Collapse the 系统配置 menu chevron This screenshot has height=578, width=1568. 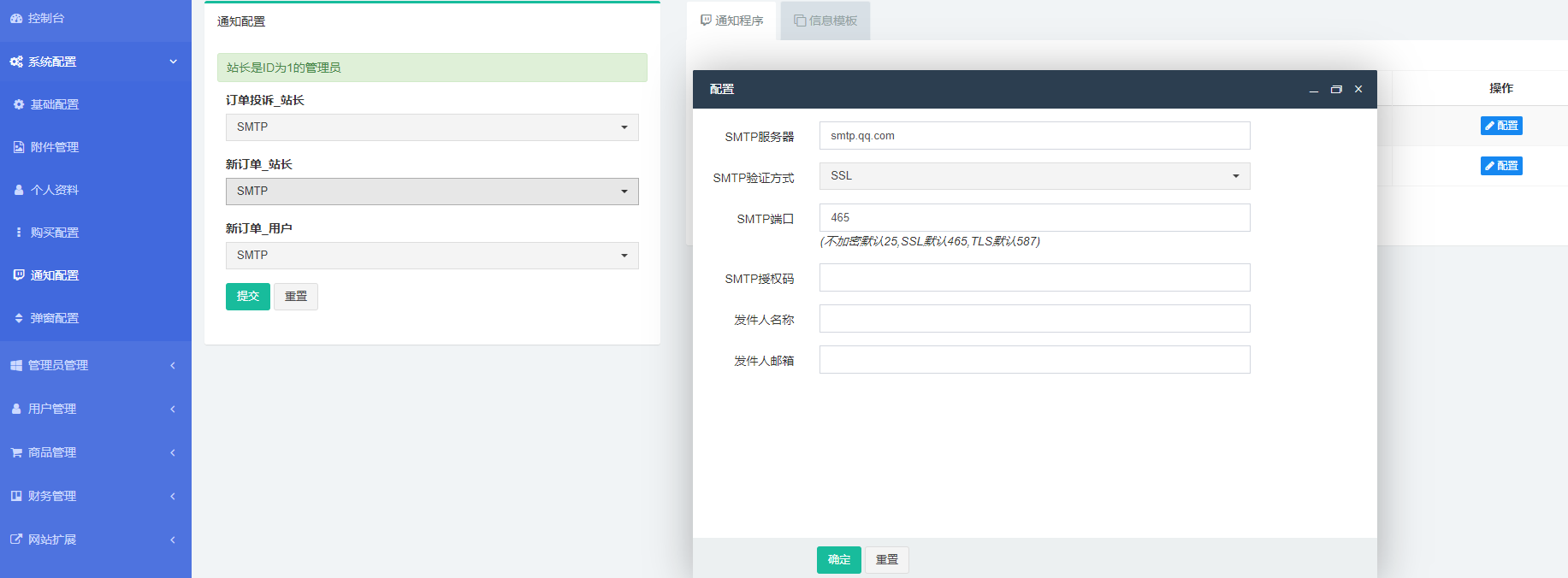click(x=173, y=62)
